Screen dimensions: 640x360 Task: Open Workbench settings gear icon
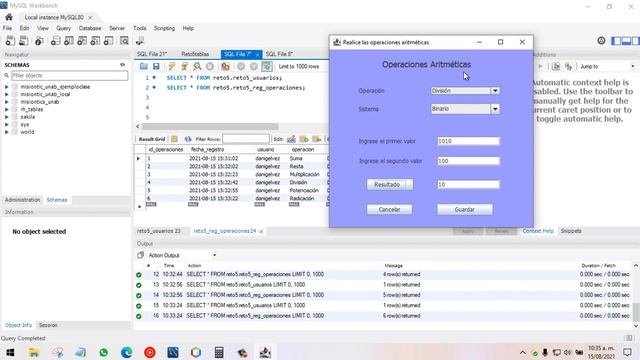601,40
